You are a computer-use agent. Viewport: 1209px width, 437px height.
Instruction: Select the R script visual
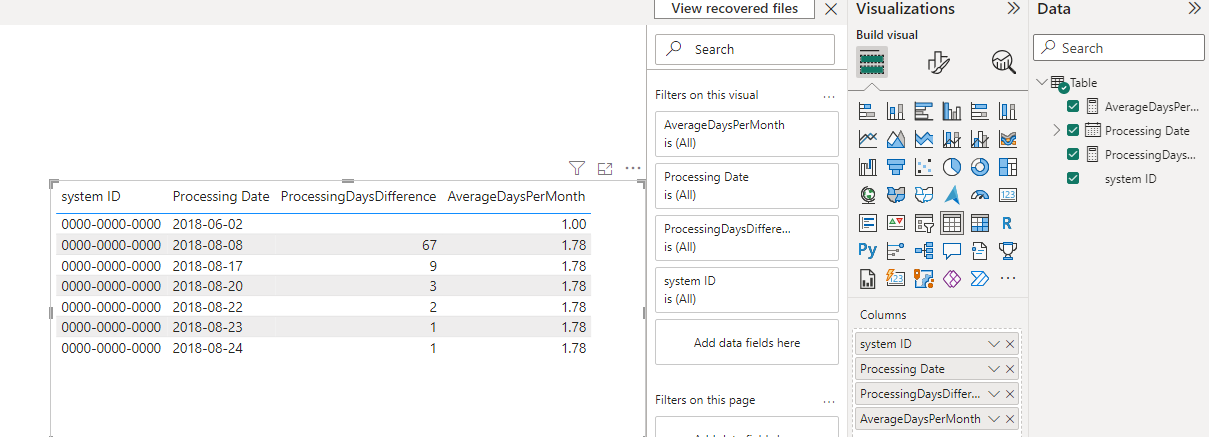click(x=1007, y=222)
